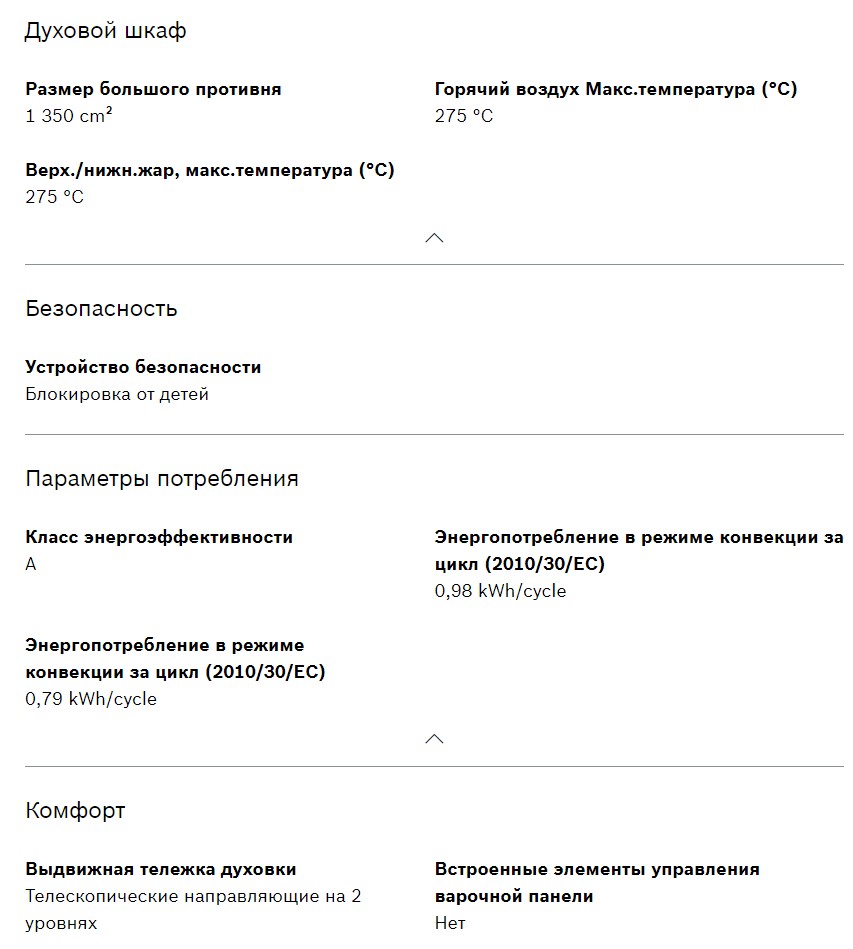Click the Горячий воздух Макс.температура label
The height and width of the screenshot is (949, 853).
point(615,89)
